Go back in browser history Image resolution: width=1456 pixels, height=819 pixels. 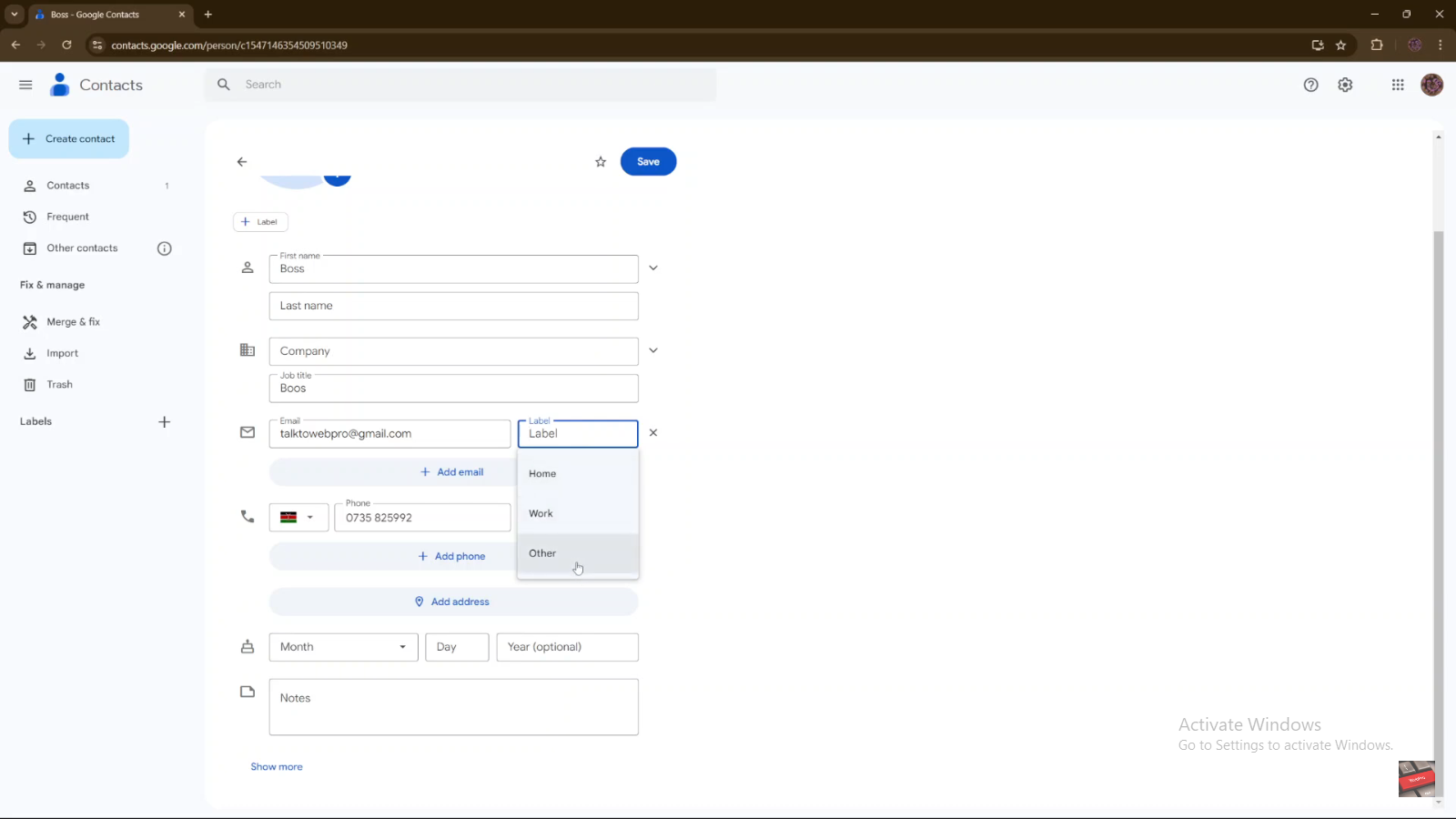(x=15, y=45)
